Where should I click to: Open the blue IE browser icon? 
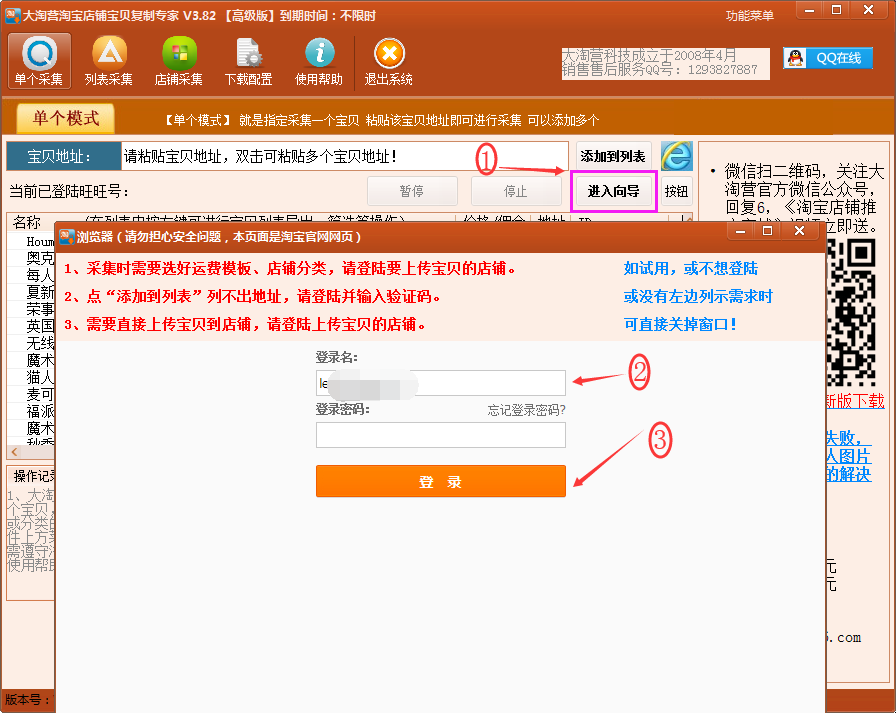coord(677,156)
